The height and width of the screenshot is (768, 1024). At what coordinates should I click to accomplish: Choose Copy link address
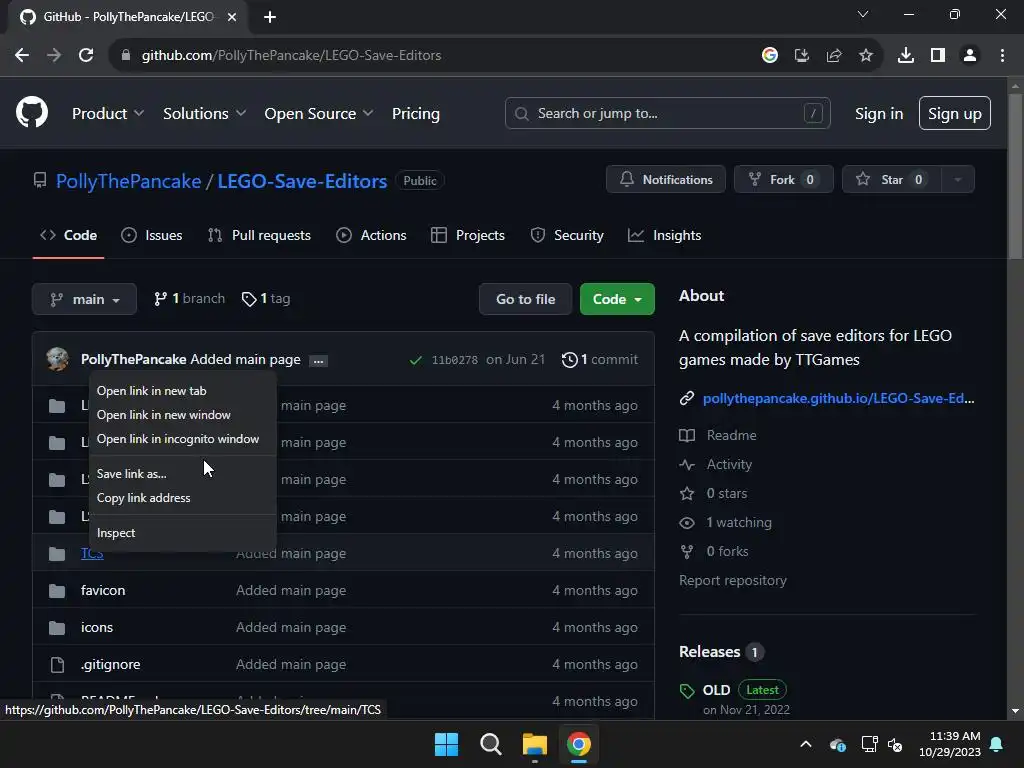(x=183, y=498)
